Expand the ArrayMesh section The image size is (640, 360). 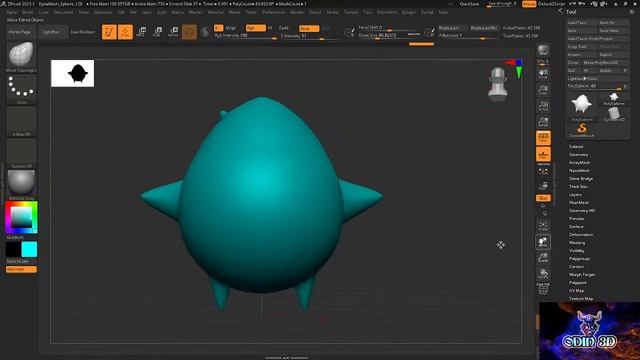point(579,162)
